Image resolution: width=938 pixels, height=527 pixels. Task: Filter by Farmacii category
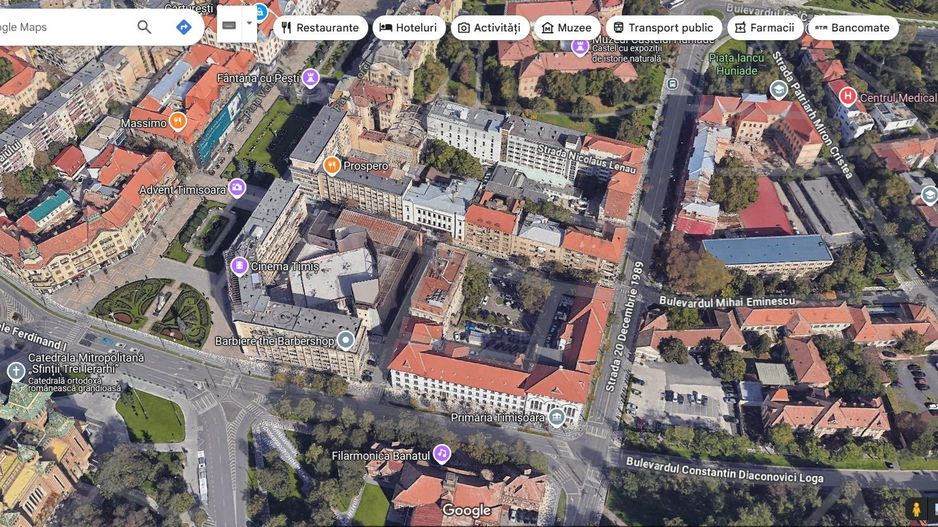pos(765,28)
